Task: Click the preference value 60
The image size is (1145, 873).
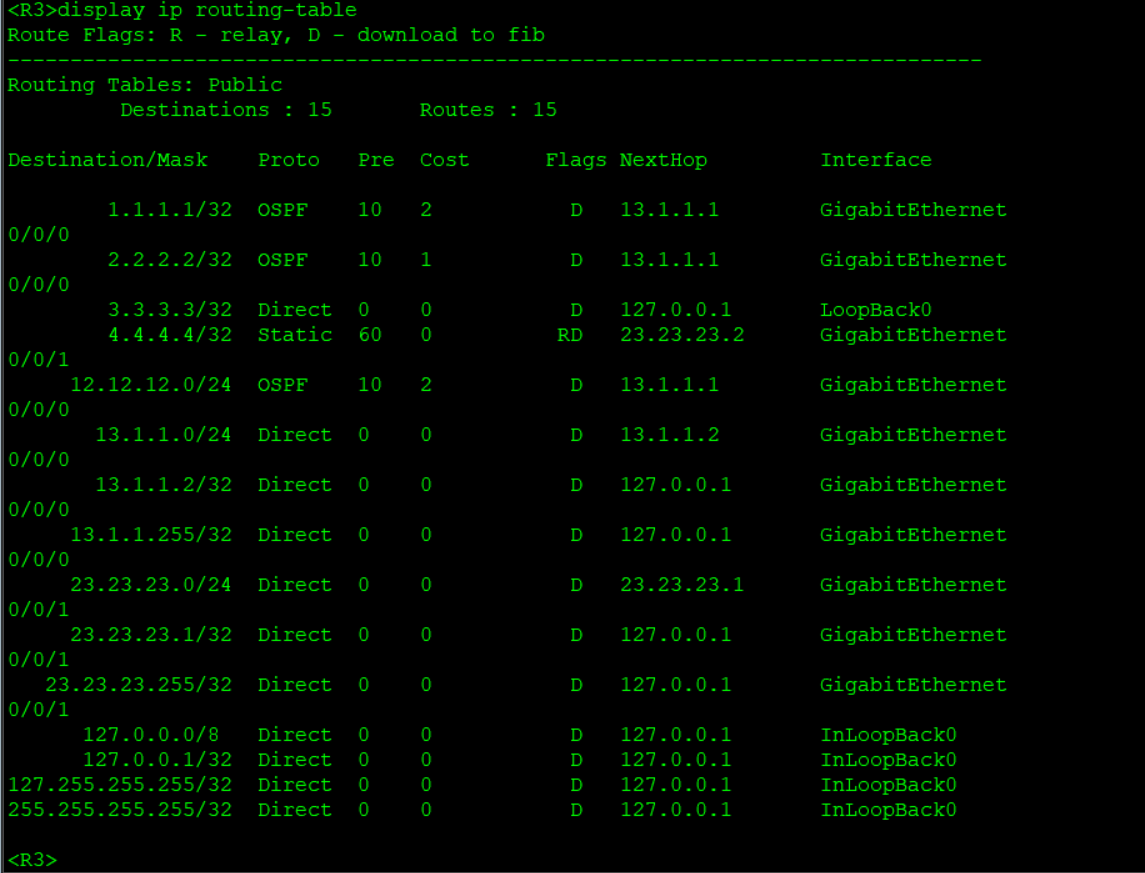Action: click(x=369, y=335)
